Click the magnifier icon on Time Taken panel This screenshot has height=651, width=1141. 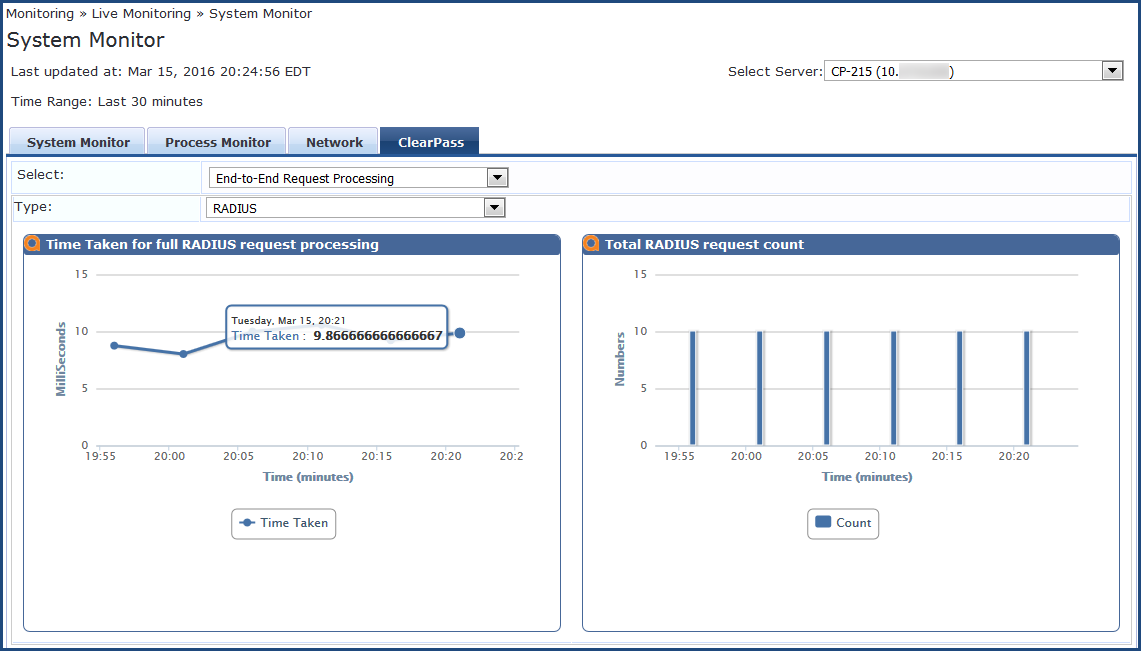pos(32,244)
